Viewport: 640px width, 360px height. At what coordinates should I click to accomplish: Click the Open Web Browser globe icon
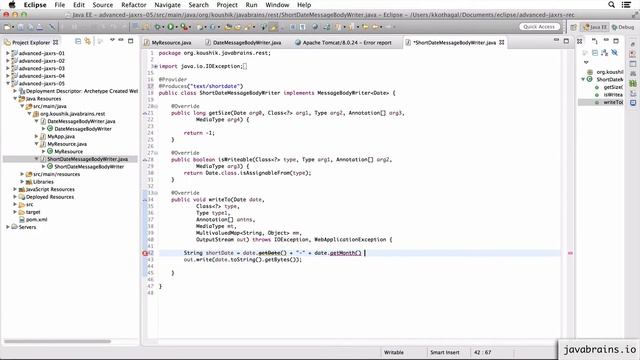[315, 27]
